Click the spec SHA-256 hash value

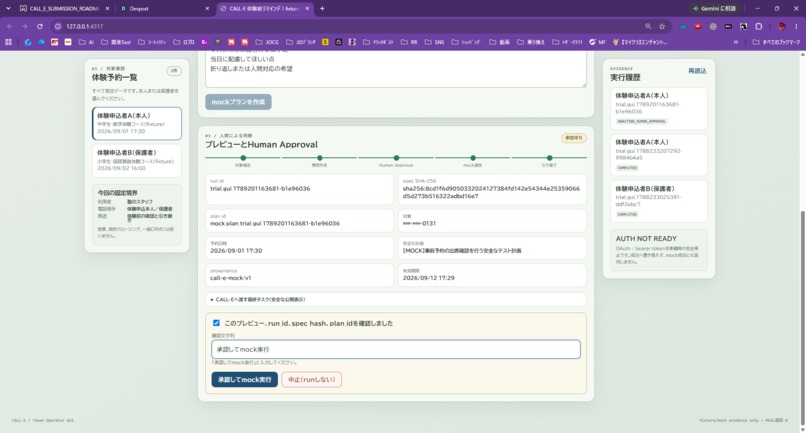491,192
